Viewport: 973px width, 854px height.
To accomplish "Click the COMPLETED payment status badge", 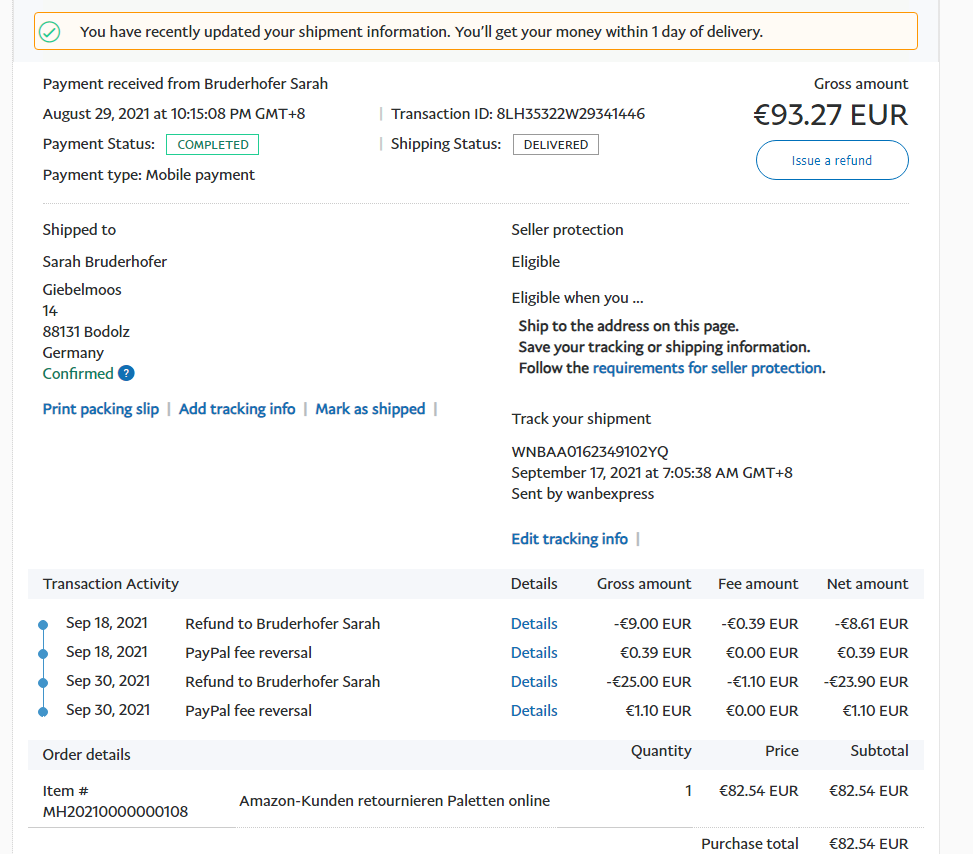I will (212, 145).
